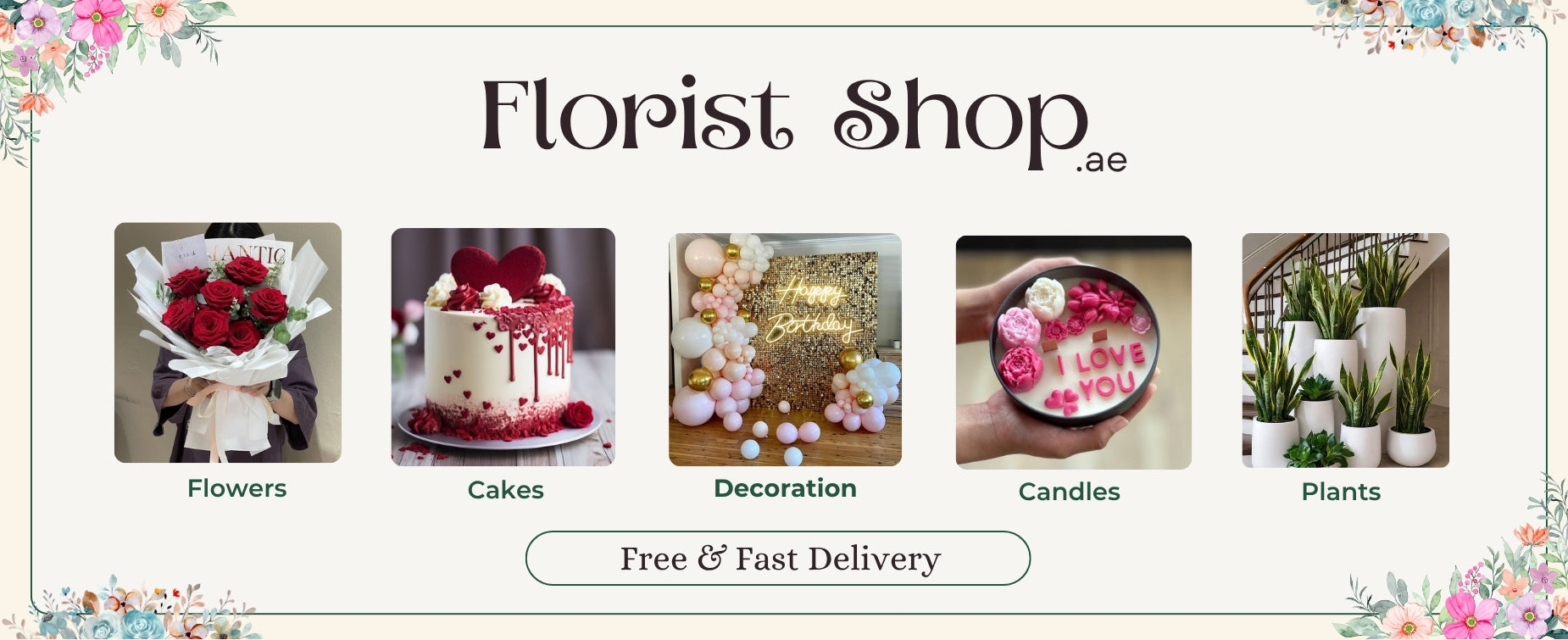This screenshot has height=640, width=1568.
Task: Open the red roses bouquet image
Action: [x=228, y=342]
